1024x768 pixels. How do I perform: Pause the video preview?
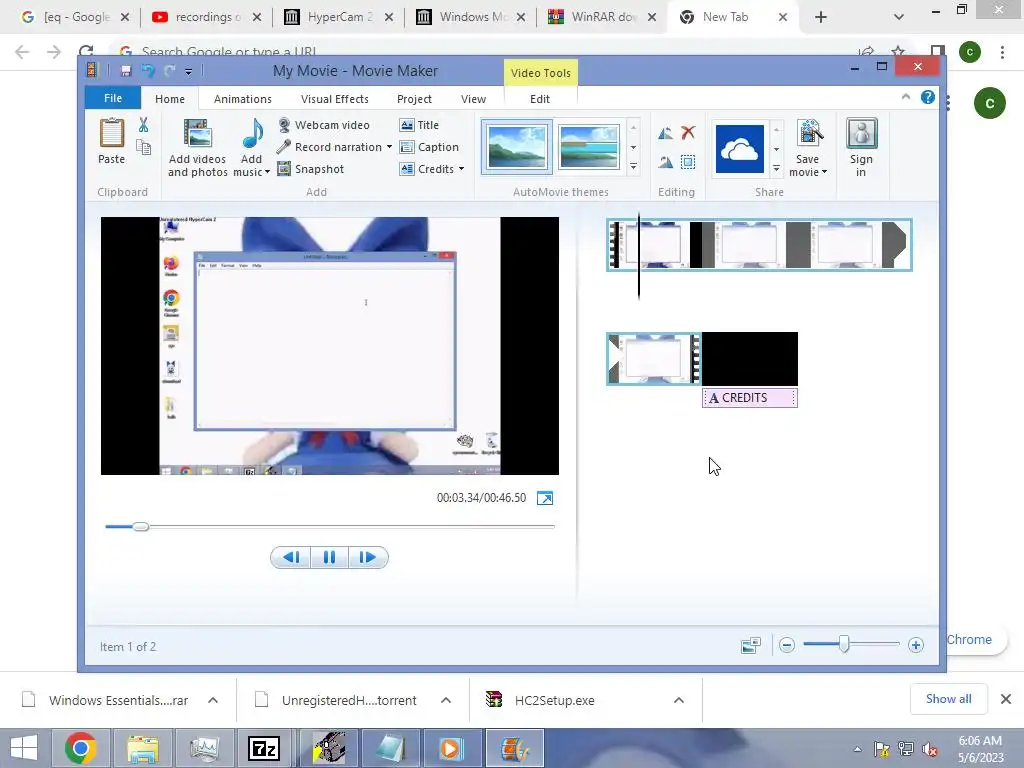pos(329,557)
